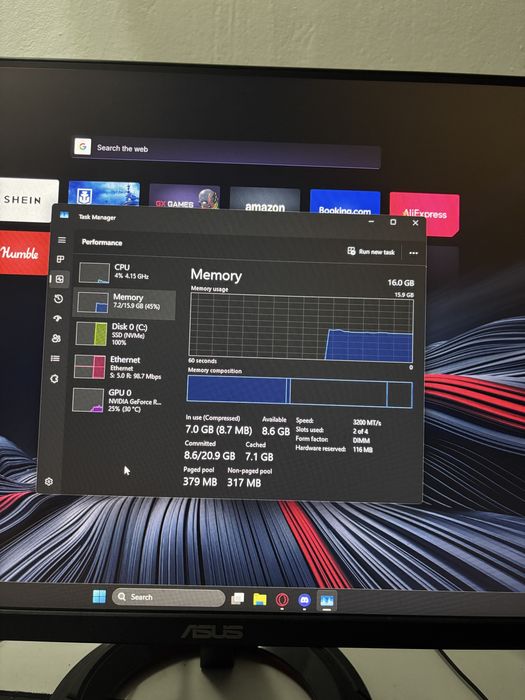Click the taskbar Search box

click(168, 597)
